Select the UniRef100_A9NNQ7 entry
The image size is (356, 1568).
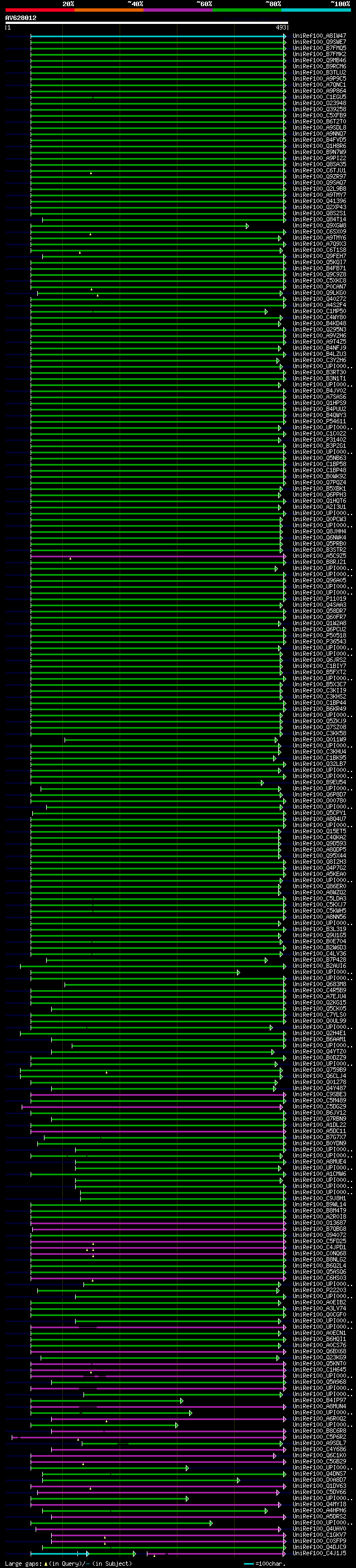pyautogui.click(x=319, y=133)
